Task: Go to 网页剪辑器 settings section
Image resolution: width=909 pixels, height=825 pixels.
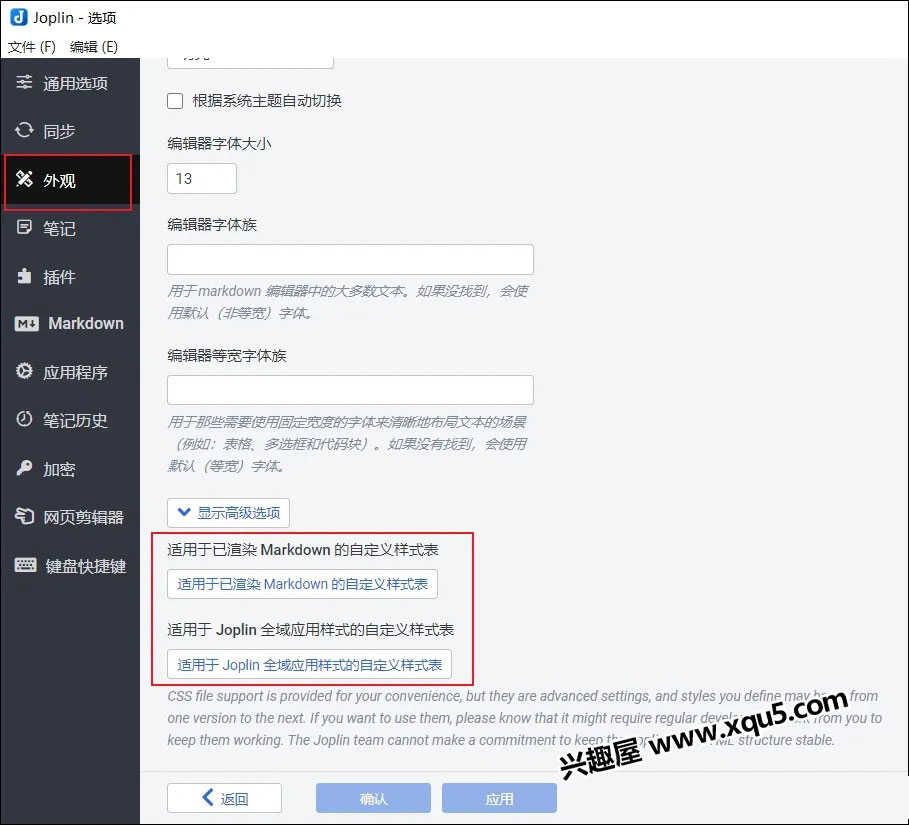Action: coord(70,517)
